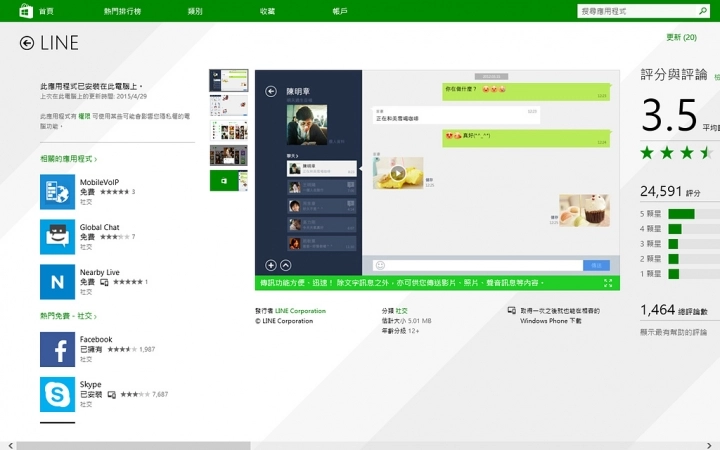Viewport: 720px width, 450px height.
Task: Click the 1,464 review count text
Action: [674, 310]
